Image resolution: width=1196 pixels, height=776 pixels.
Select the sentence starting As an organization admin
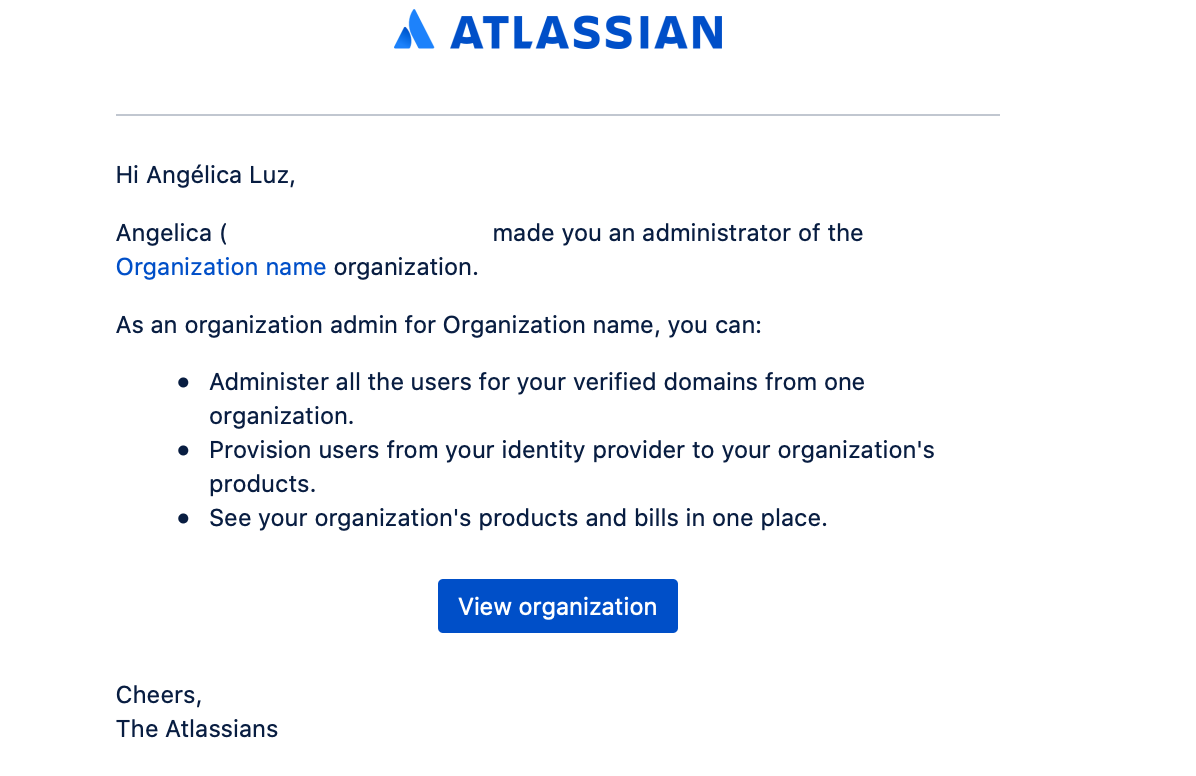click(x=438, y=325)
